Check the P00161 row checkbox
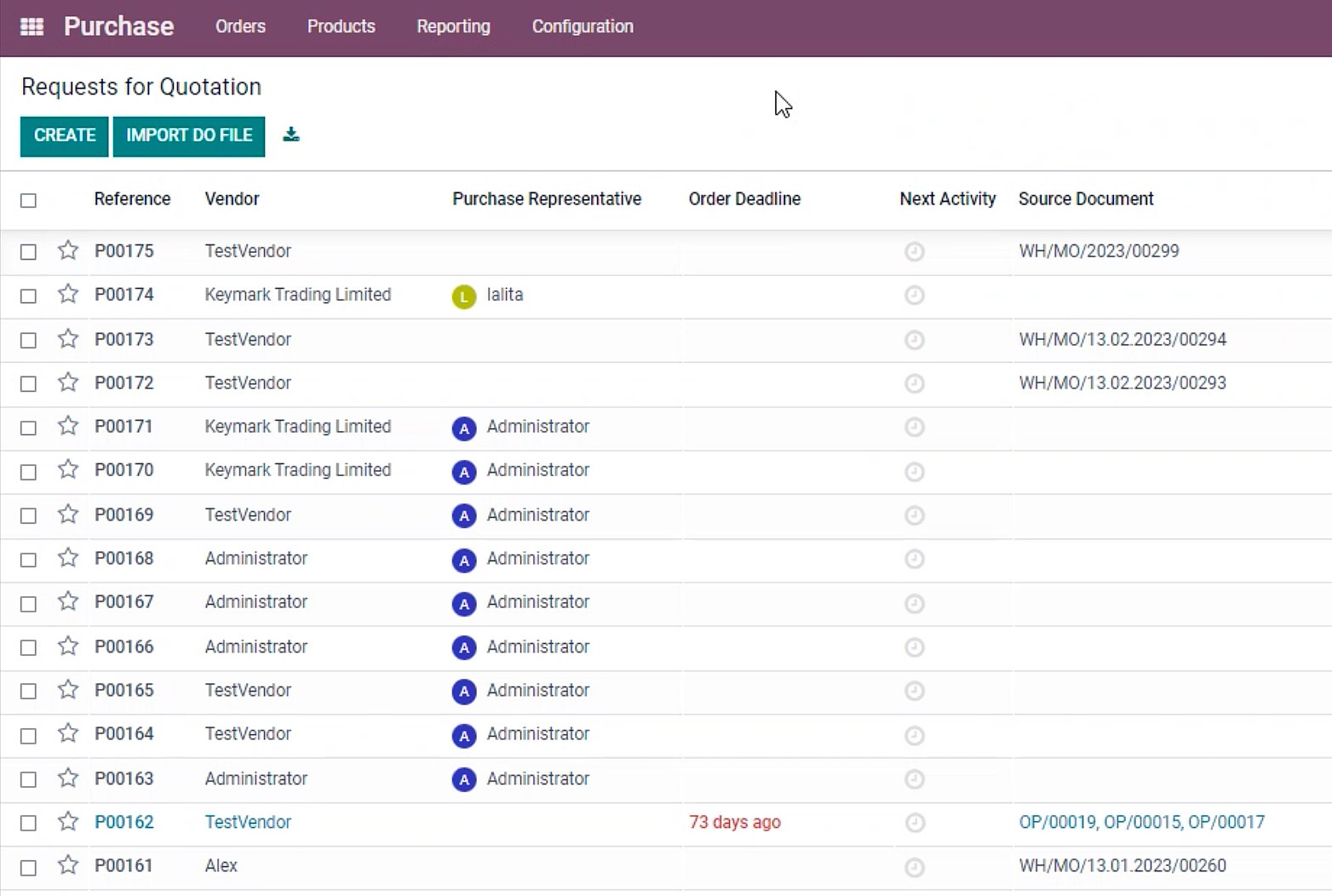 point(28,867)
